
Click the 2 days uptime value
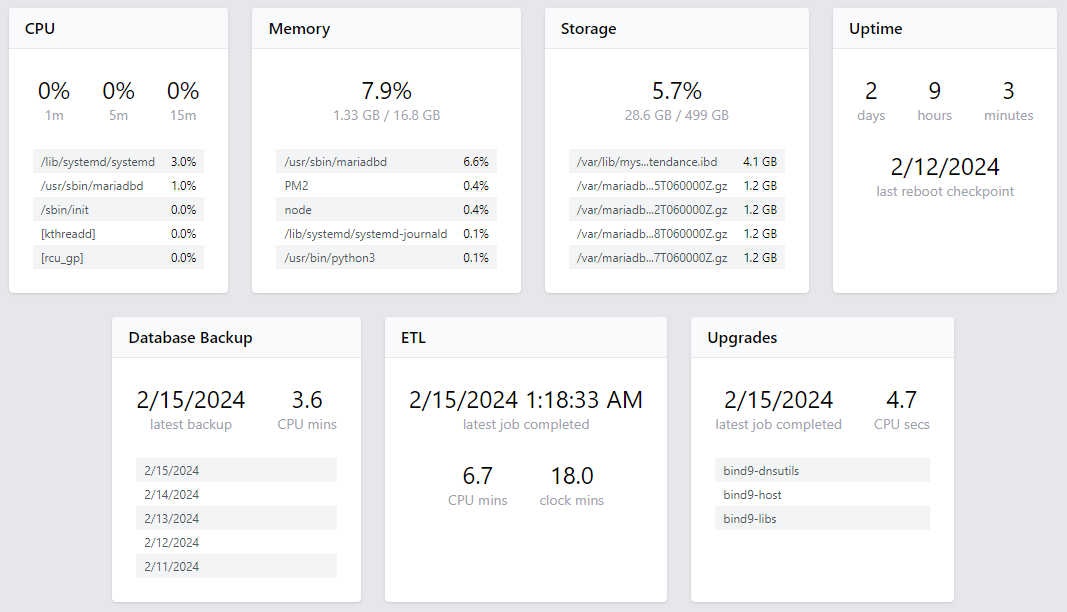[x=871, y=91]
